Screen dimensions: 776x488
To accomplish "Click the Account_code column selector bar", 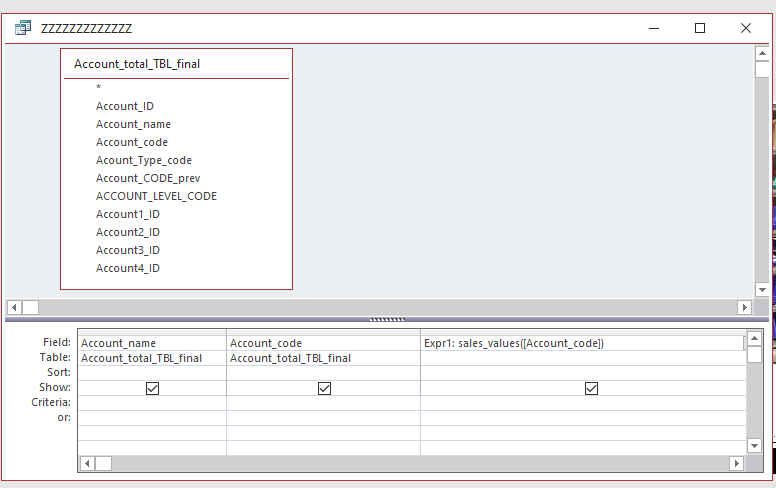I will (324, 333).
